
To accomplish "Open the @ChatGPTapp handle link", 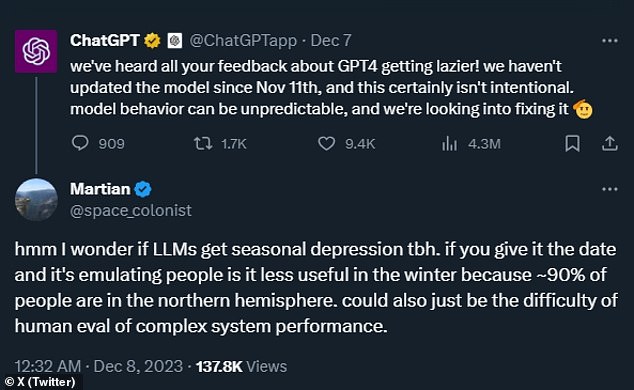I will [243, 41].
